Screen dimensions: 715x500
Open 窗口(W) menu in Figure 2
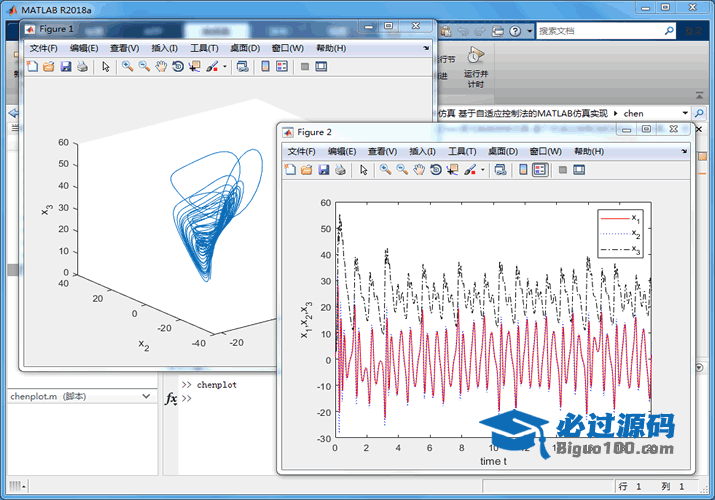point(545,151)
